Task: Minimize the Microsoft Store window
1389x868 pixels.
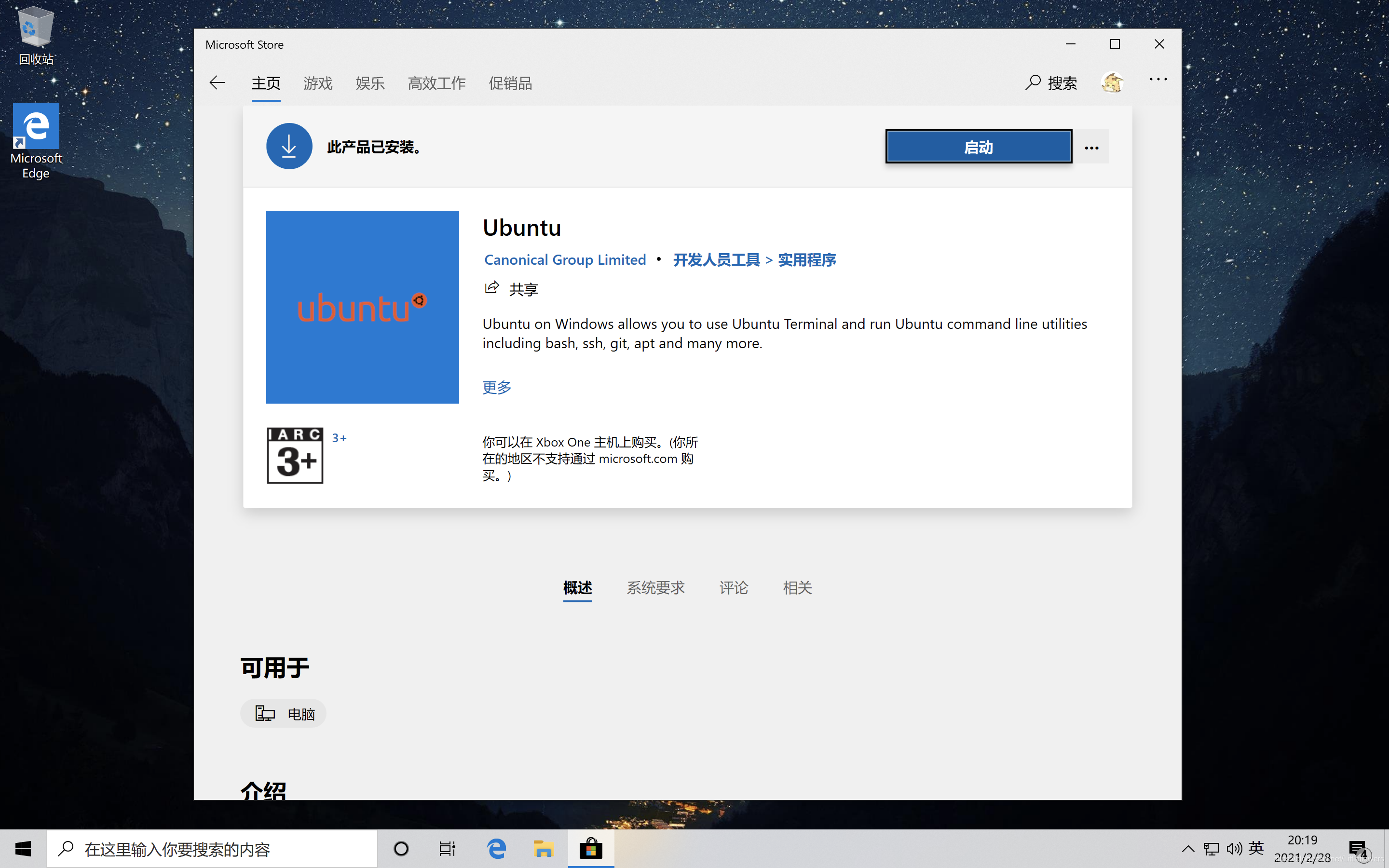Action: pyautogui.click(x=1071, y=44)
